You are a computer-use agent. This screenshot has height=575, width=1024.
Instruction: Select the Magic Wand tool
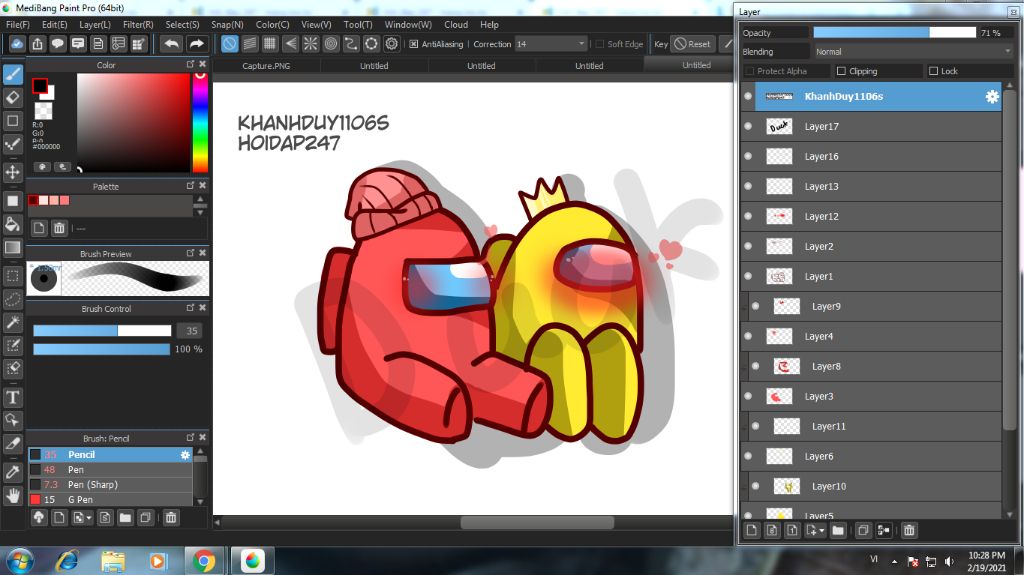click(12, 322)
